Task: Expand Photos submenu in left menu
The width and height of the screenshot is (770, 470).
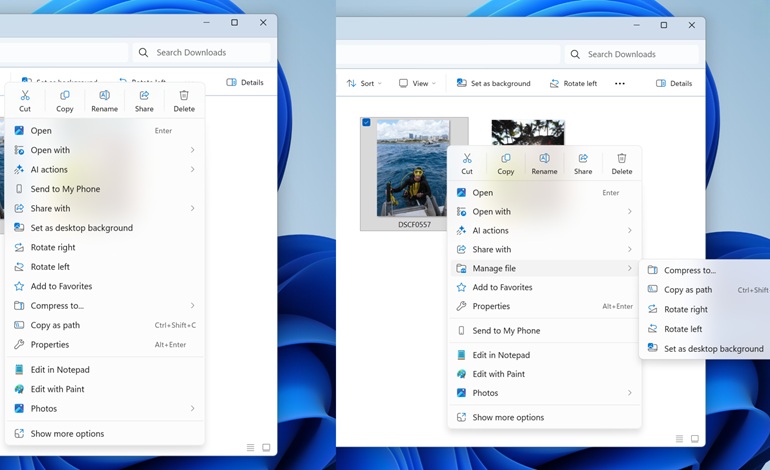Action: pos(192,408)
